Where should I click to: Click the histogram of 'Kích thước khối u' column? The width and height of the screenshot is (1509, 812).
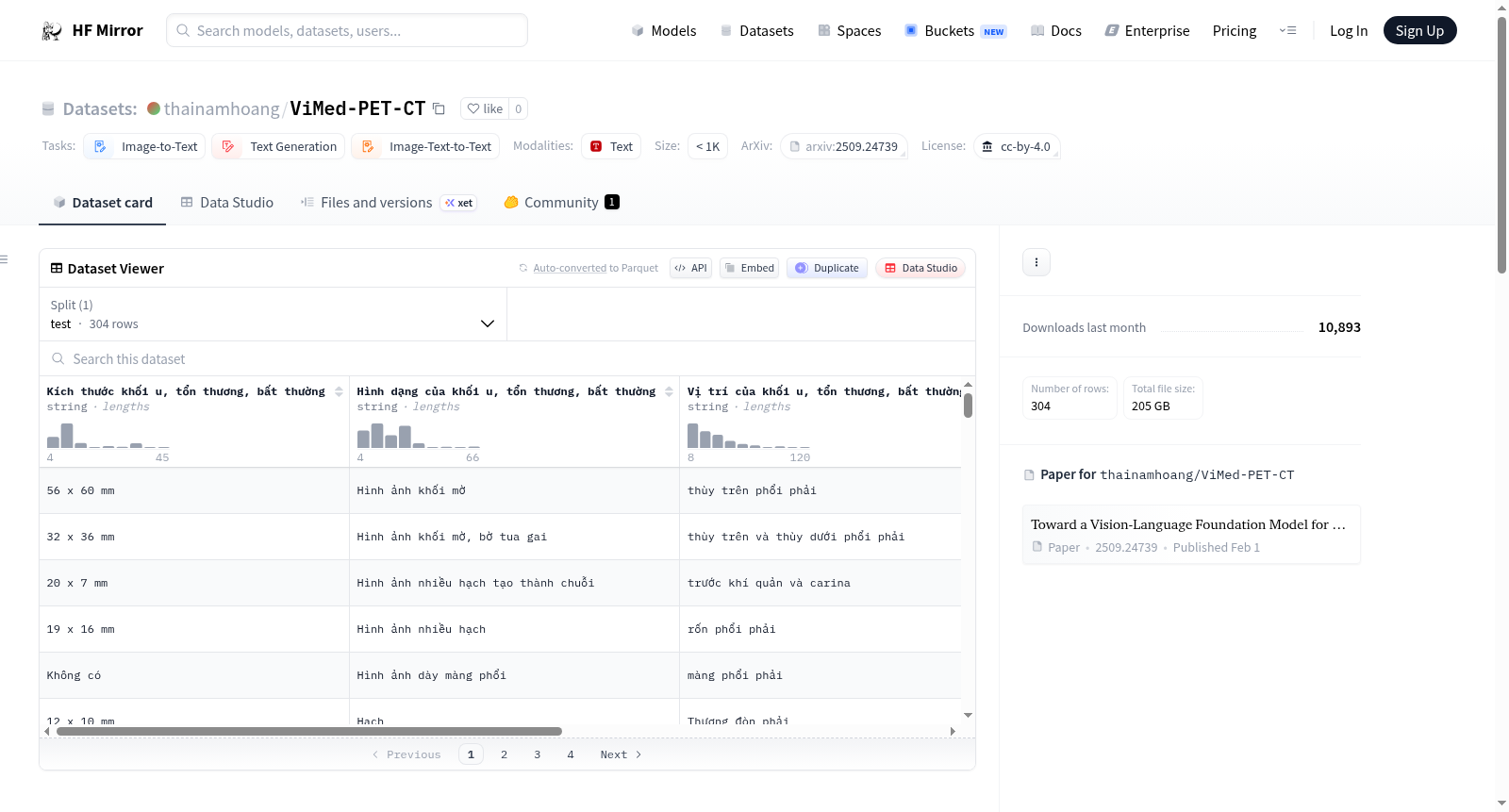point(108,436)
